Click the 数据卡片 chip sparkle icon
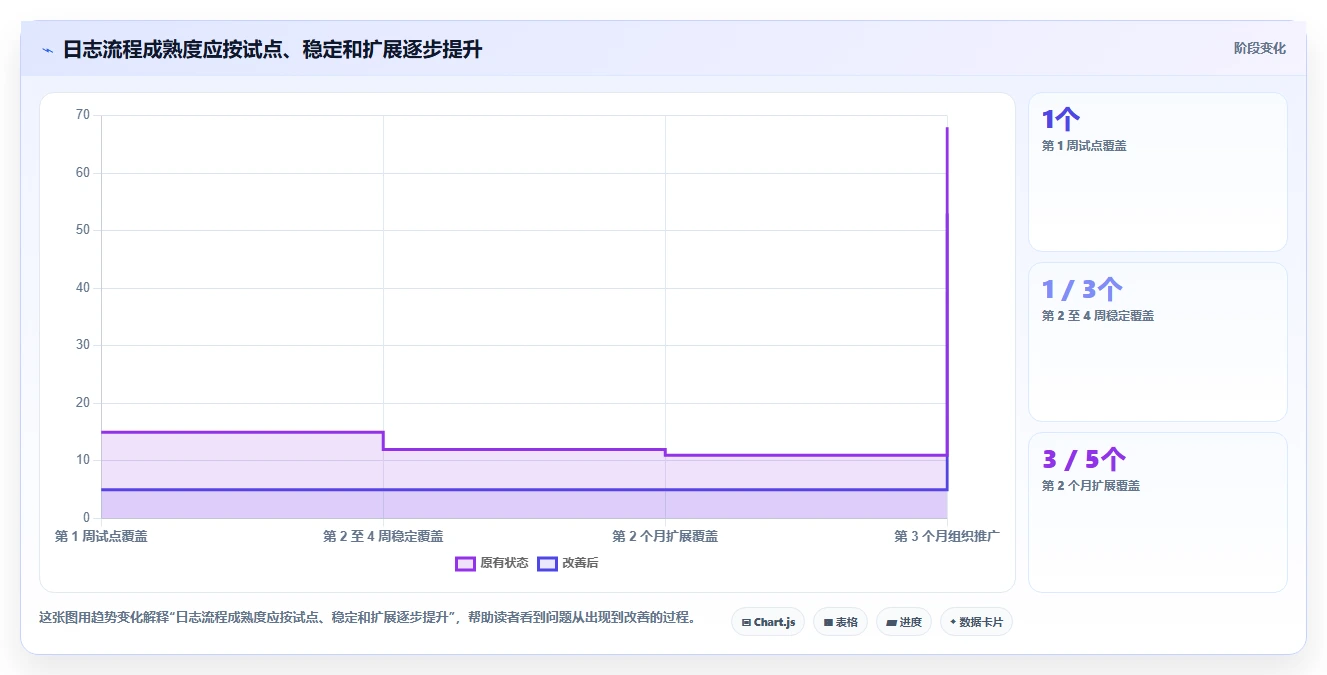 pos(953,622)
